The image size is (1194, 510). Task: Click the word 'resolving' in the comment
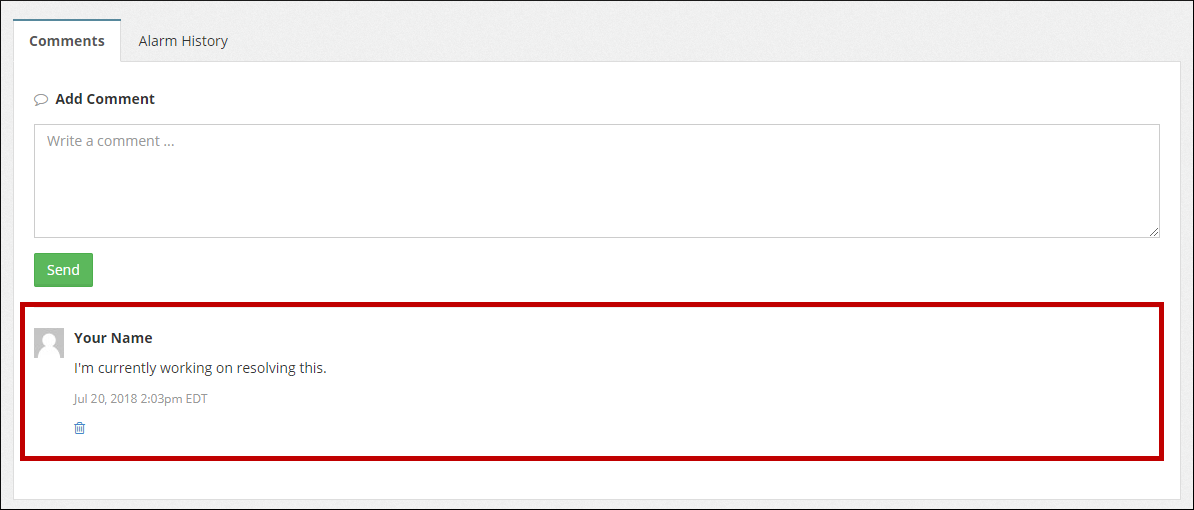click(x=266, y=368)
